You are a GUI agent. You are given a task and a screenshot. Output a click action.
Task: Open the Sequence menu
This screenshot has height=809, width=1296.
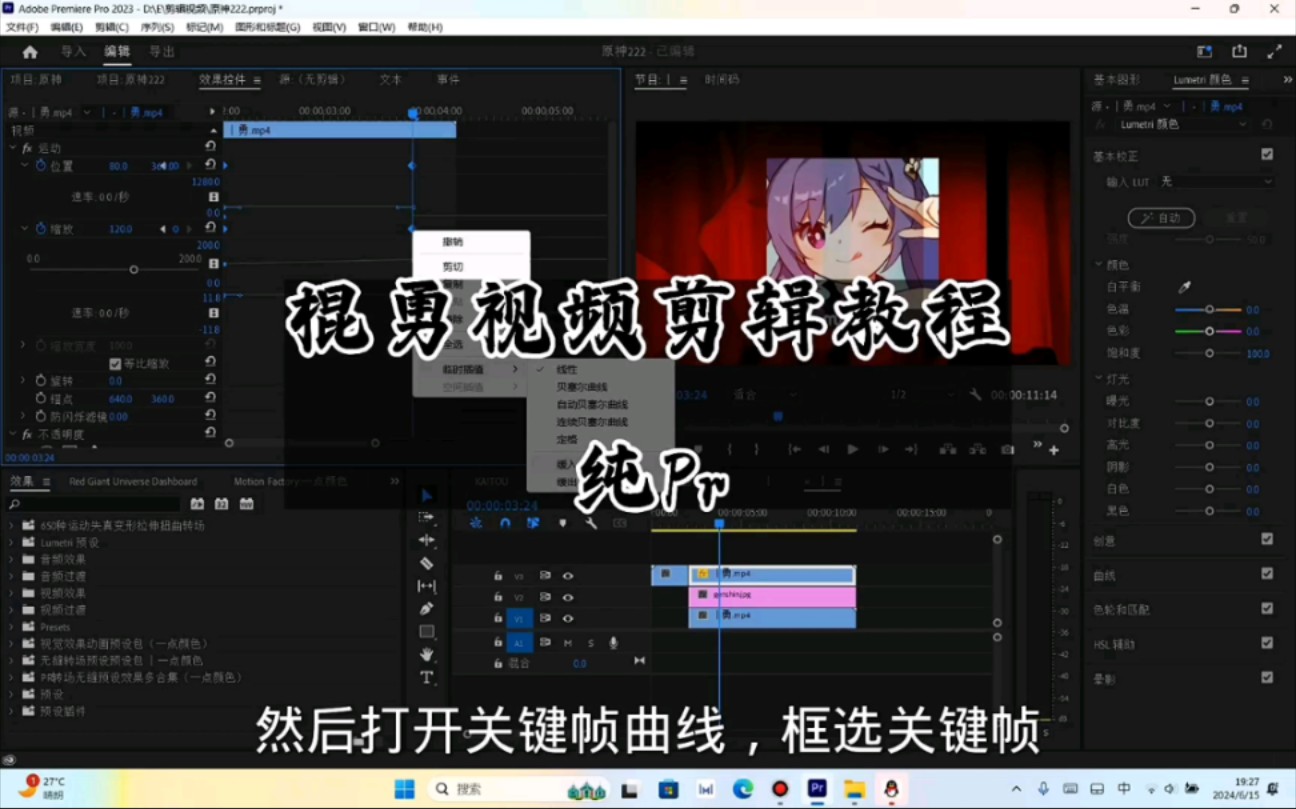point(156,27)
